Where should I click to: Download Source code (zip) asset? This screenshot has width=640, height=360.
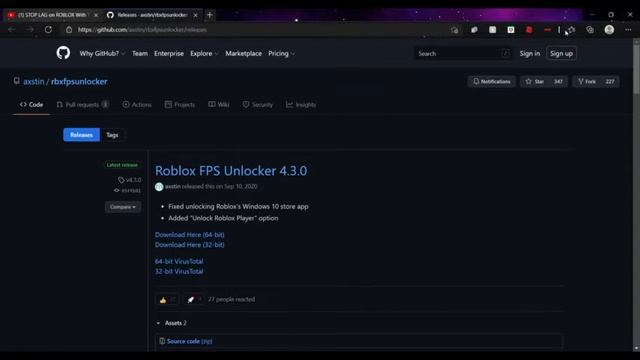189,341
